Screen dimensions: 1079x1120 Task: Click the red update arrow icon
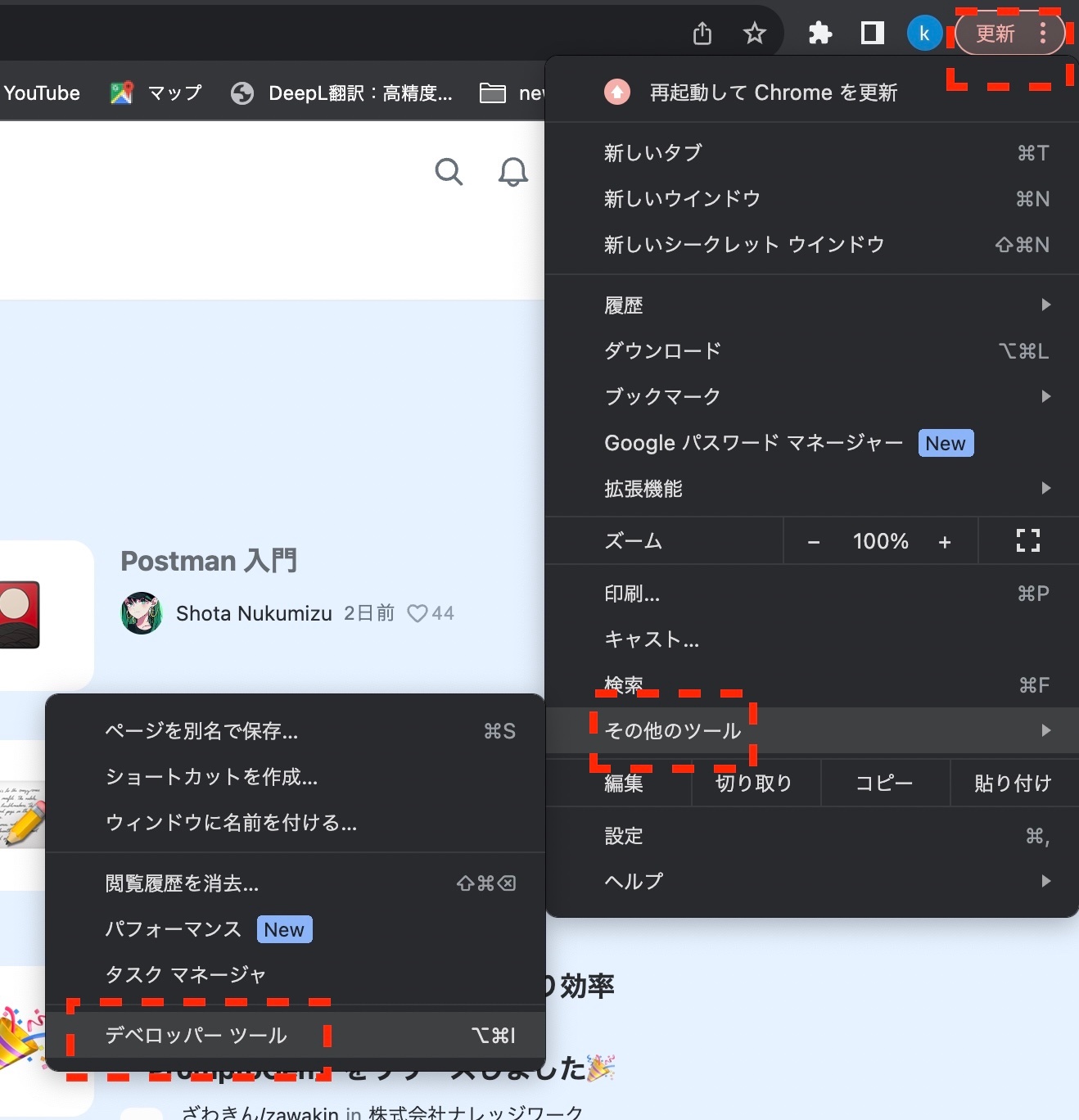pos(617,92)
